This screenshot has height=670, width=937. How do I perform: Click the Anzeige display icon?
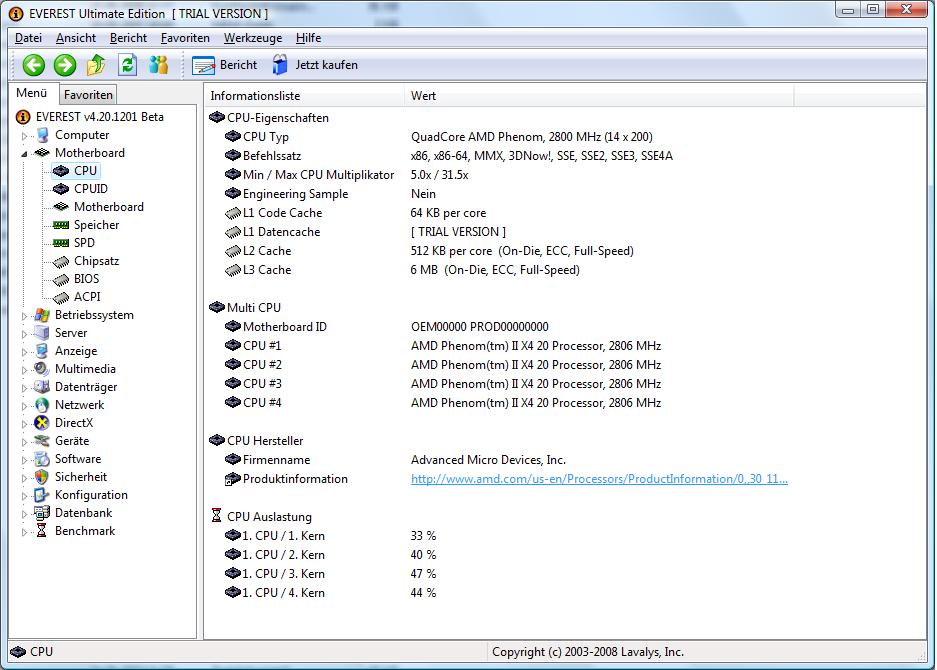click(42, 351)
